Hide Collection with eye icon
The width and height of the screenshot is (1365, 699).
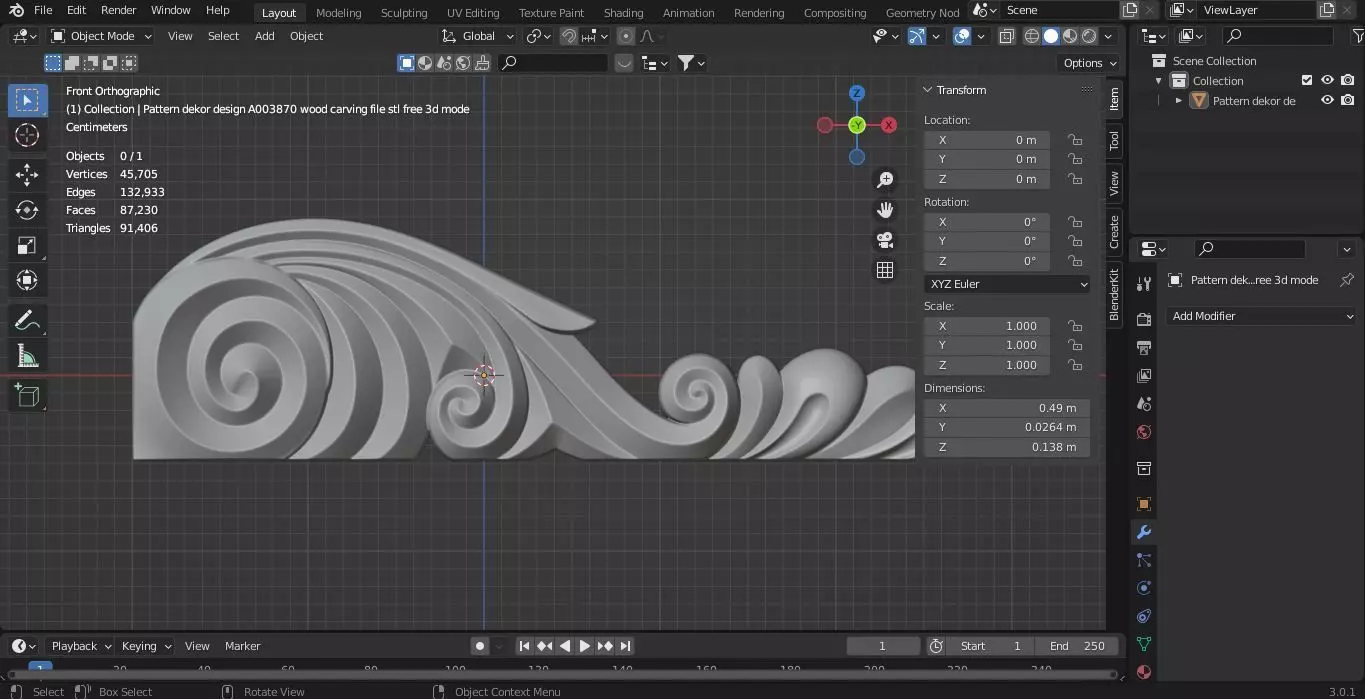pos(1328,81)
